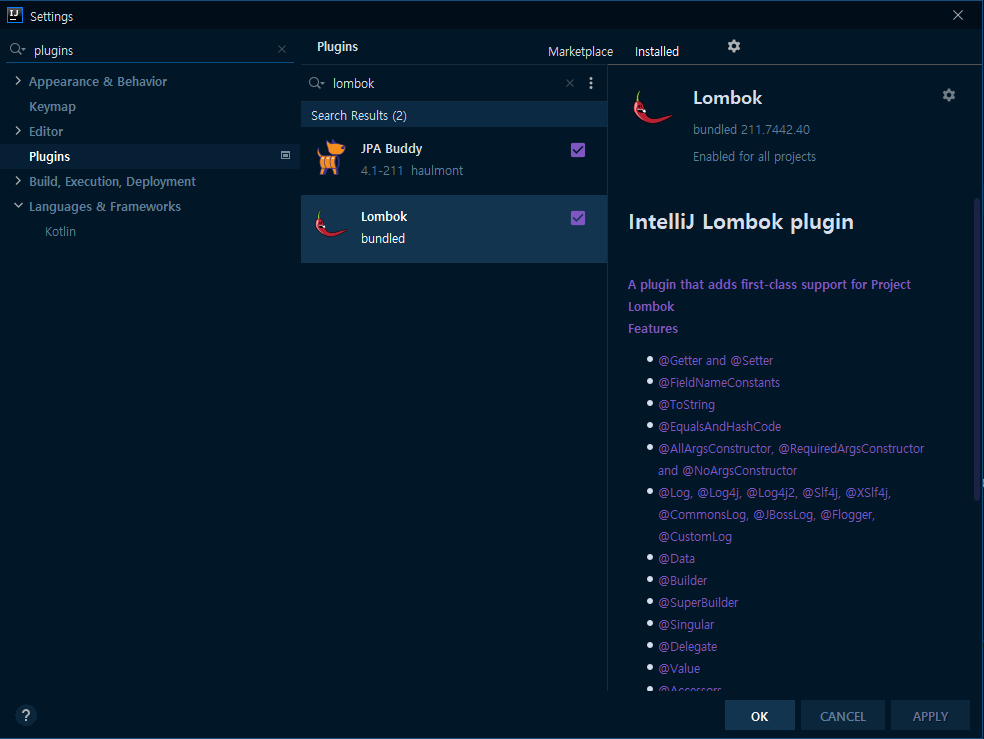Click '4.1-211 haulmont' version text

coord(412,171)
